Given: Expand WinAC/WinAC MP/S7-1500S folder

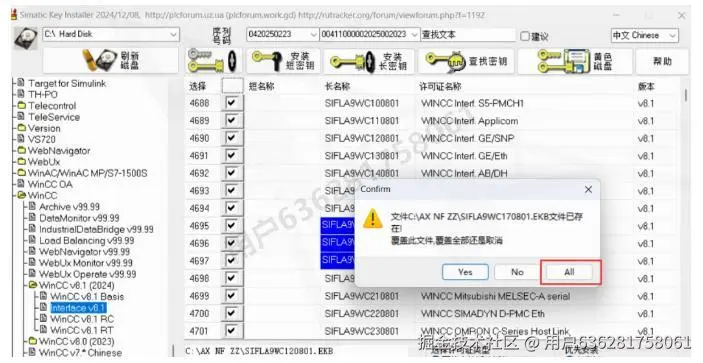Looking at the screenshot, I should (x=21, y=173).
